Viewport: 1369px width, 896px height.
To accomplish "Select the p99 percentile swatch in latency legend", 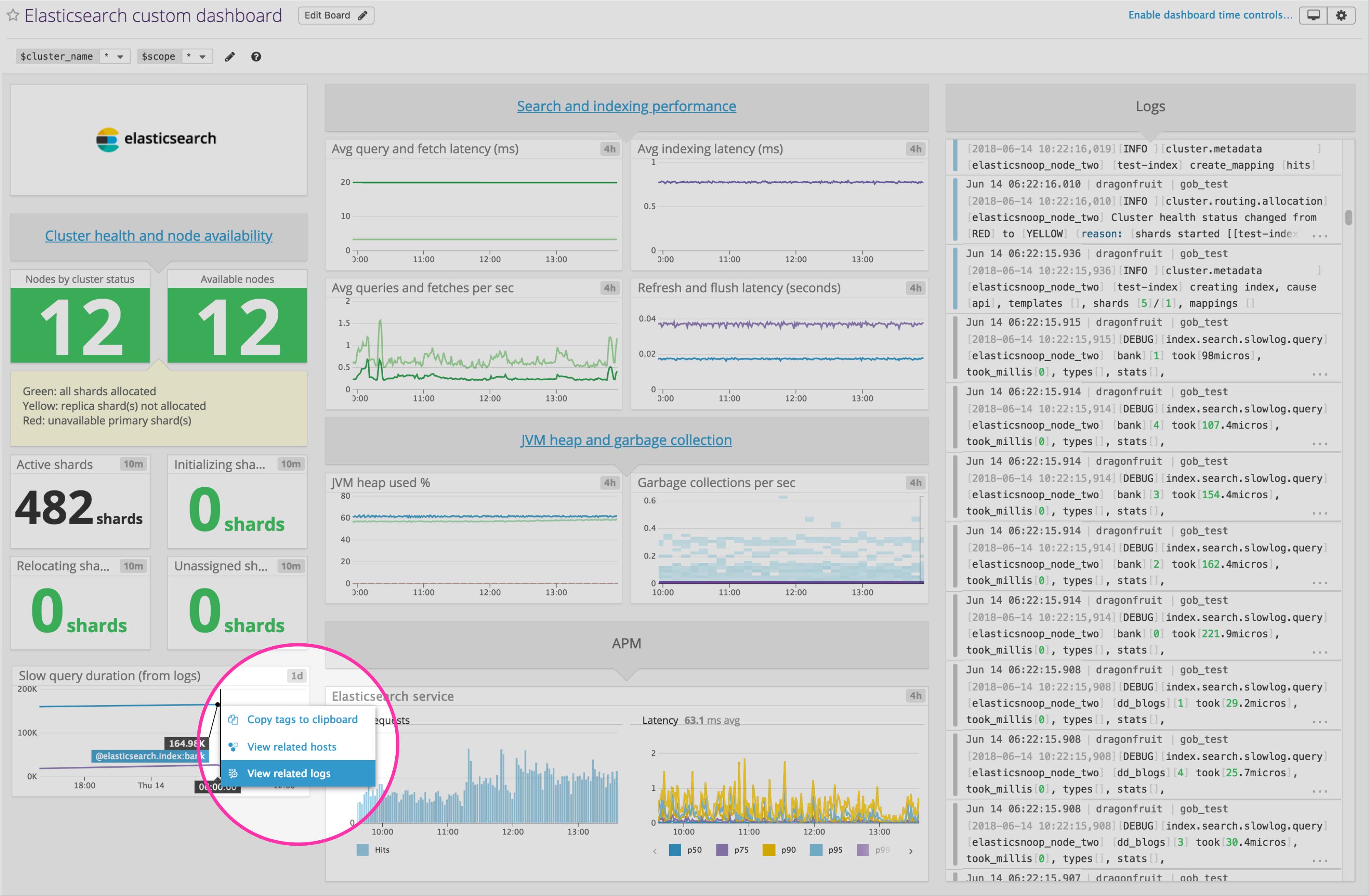I will [863, 849].
